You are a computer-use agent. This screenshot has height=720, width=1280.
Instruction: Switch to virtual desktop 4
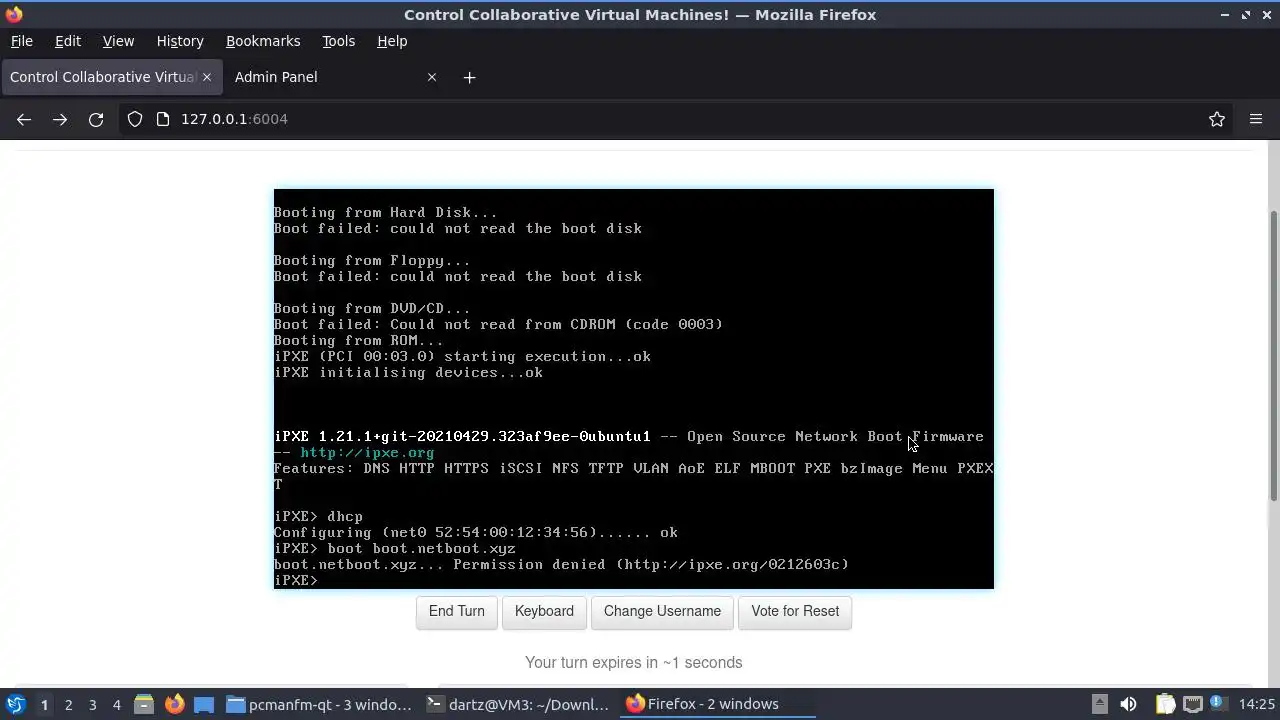pos(116,704)
